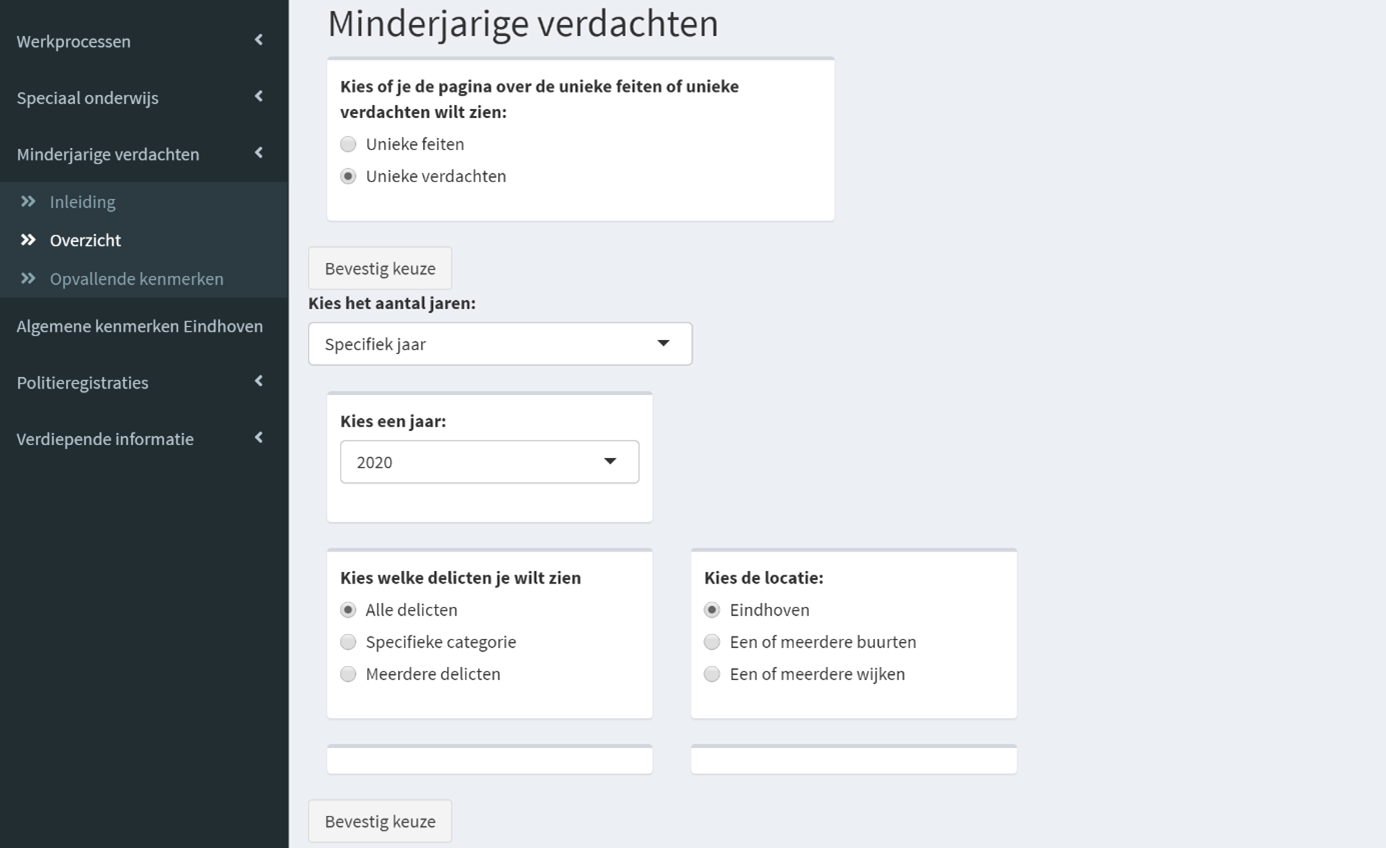This screenshot has width=1386, height=848.
Task: Expand the Speciaal onderwijs chevron
Action: (259, 97)
